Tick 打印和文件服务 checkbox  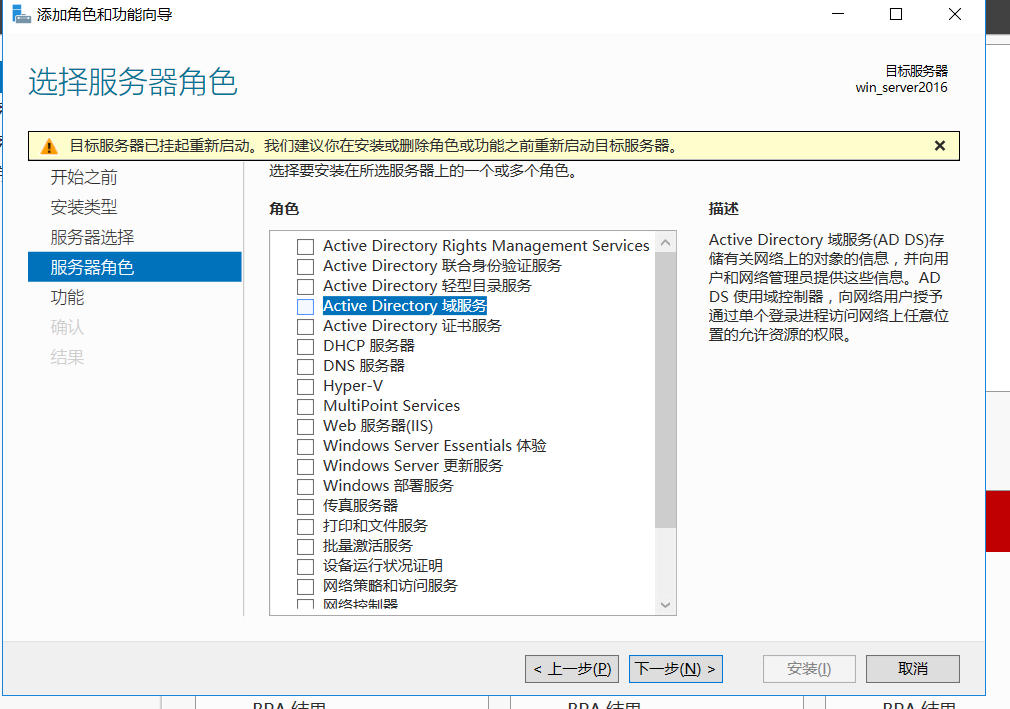[305, 526]
